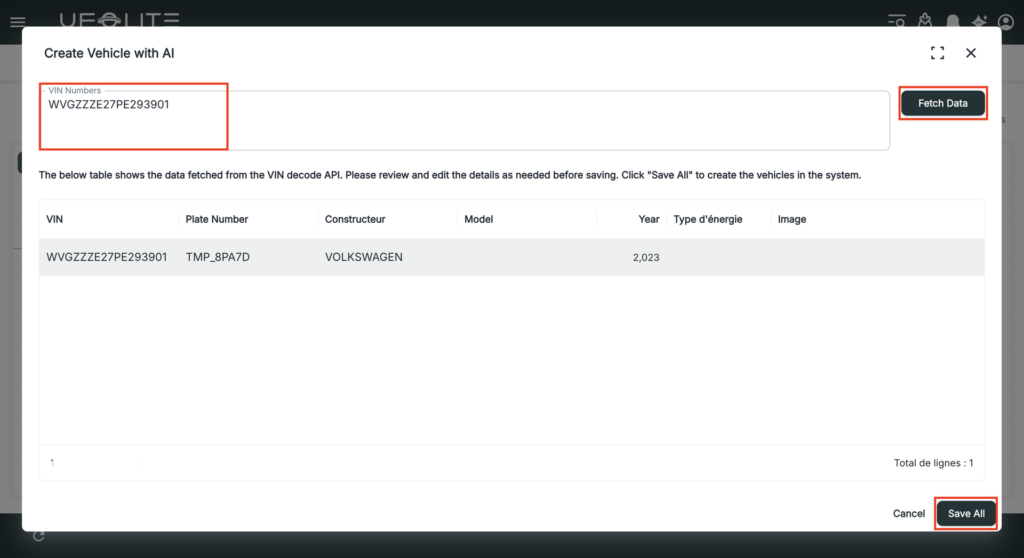Viewport: 1024px width, 558px height.
Task: Click the AI sparkle icon in top bar
Action: (979, 21)
